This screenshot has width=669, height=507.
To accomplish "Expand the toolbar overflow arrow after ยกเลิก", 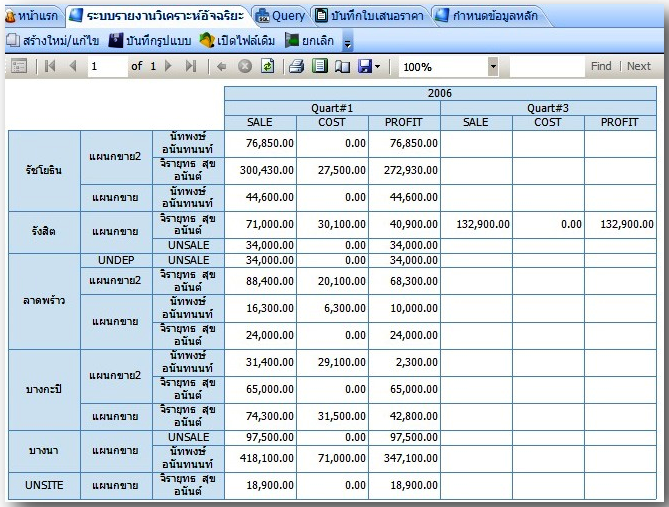I will [348, 42].
